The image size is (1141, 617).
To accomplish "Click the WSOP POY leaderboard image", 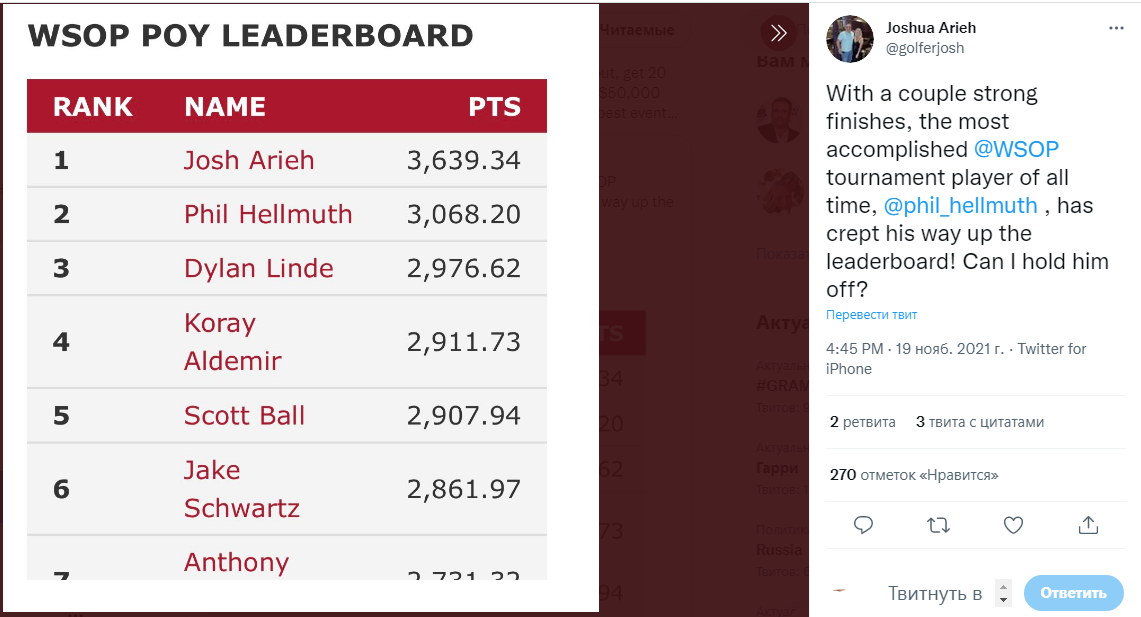I will pos(301,307).
